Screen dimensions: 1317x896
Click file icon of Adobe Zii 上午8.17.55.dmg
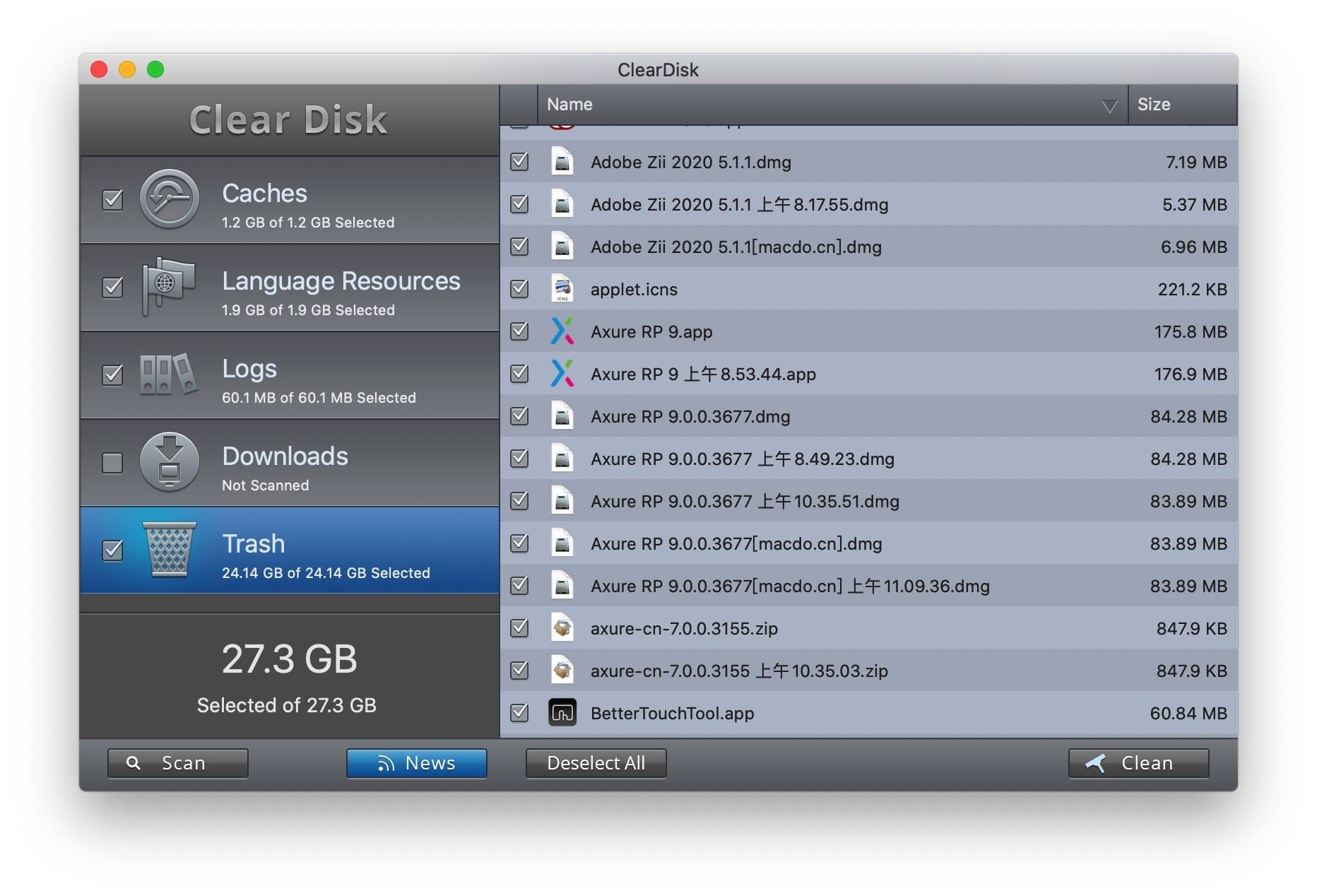tap(562, 204)
